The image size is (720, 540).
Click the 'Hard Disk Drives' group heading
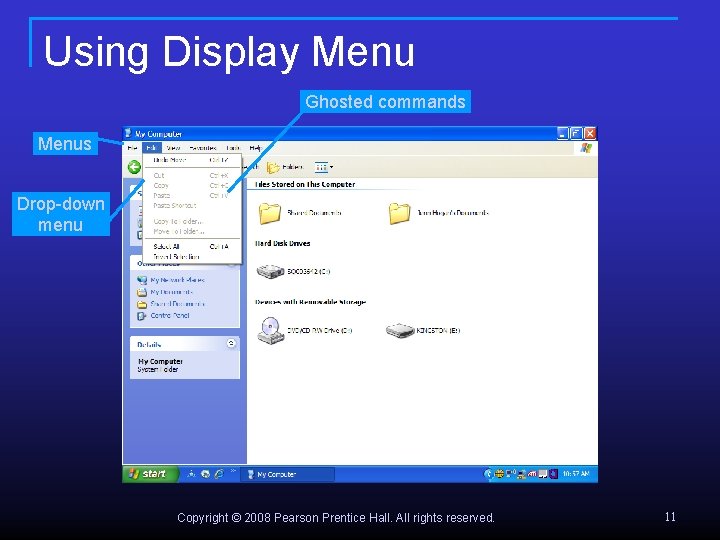coord(282,243)
